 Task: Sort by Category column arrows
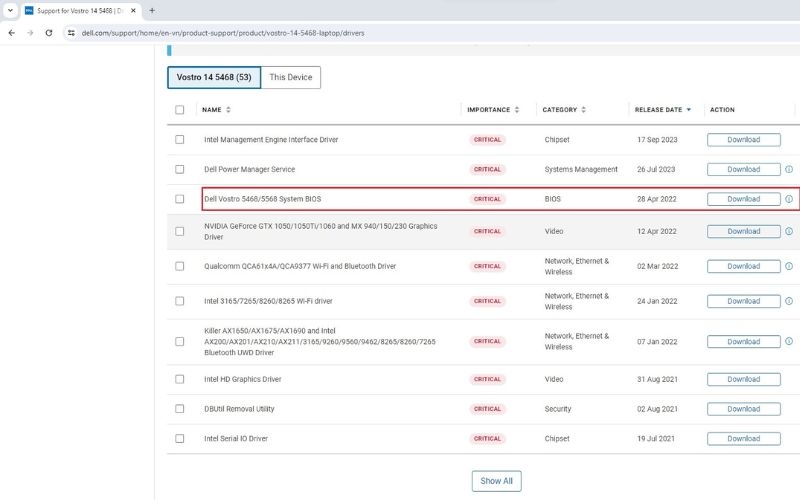click(x=584, y=110)
